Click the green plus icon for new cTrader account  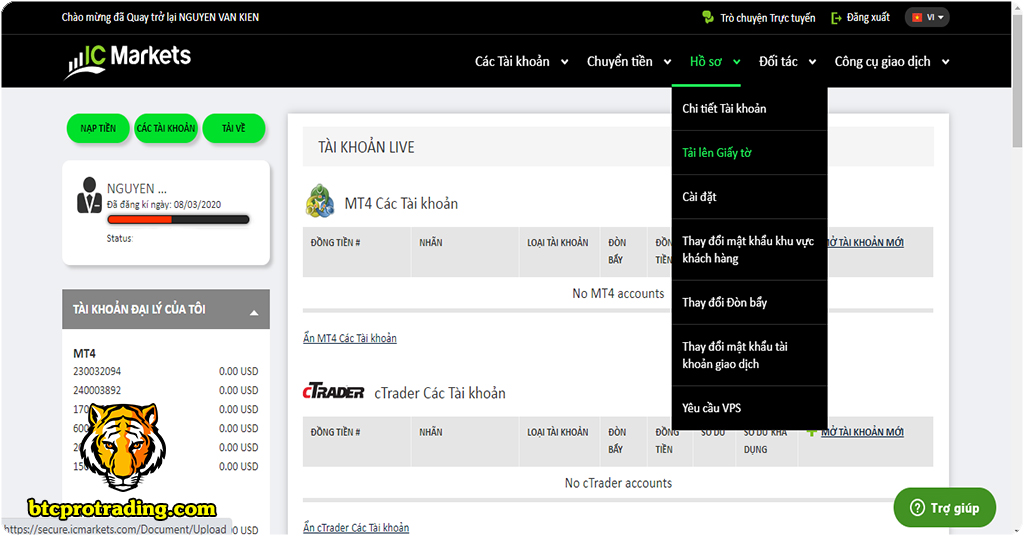click(x=811, y=432)
